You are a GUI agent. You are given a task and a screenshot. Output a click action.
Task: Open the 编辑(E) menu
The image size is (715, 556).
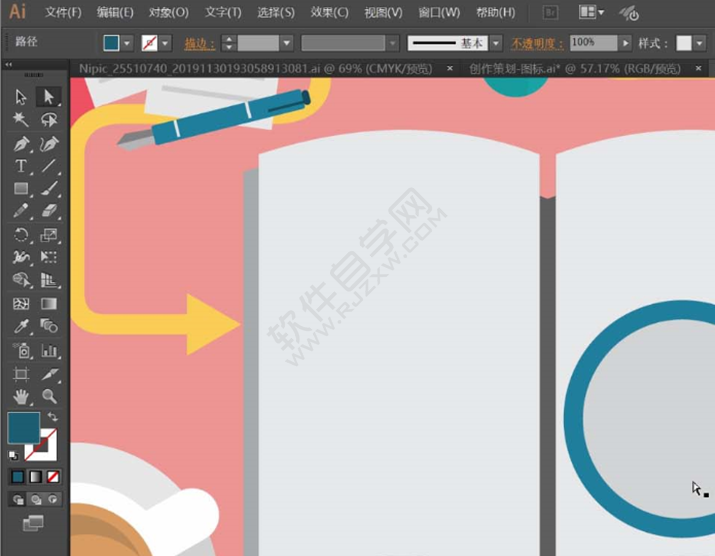pyautogui.click(x=114, y=12)
